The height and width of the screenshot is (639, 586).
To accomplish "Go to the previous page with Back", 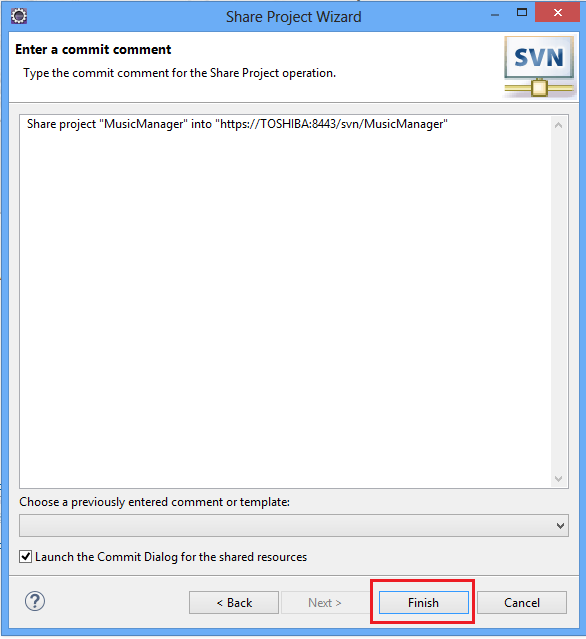I will 234,602.
